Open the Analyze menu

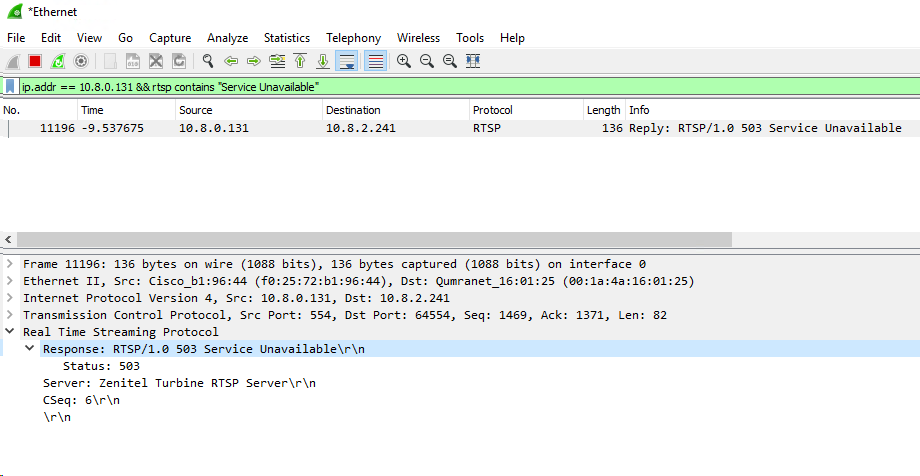tap(228, 38)
